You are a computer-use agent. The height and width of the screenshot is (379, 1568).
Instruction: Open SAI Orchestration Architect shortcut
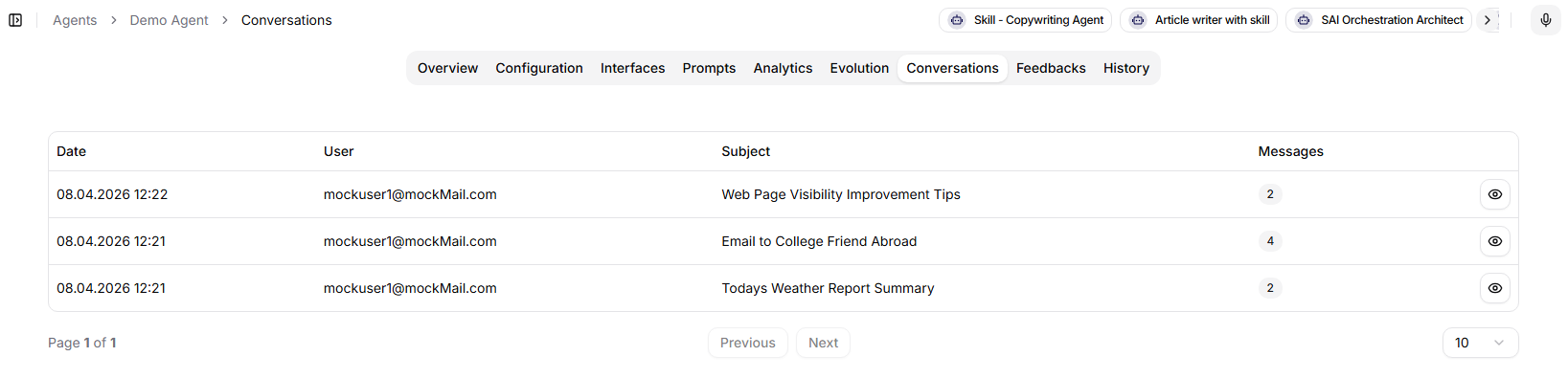click(x=1378, y=20)
